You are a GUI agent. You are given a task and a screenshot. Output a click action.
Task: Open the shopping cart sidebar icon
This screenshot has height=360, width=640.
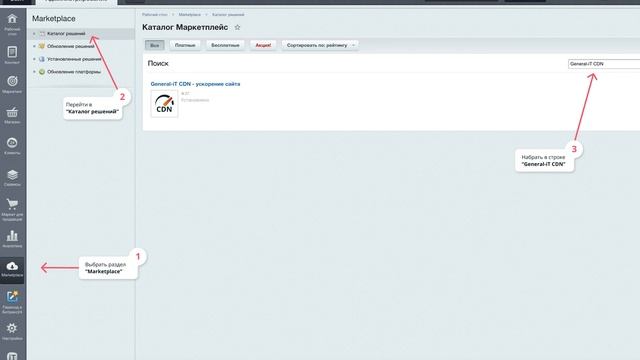12,204
